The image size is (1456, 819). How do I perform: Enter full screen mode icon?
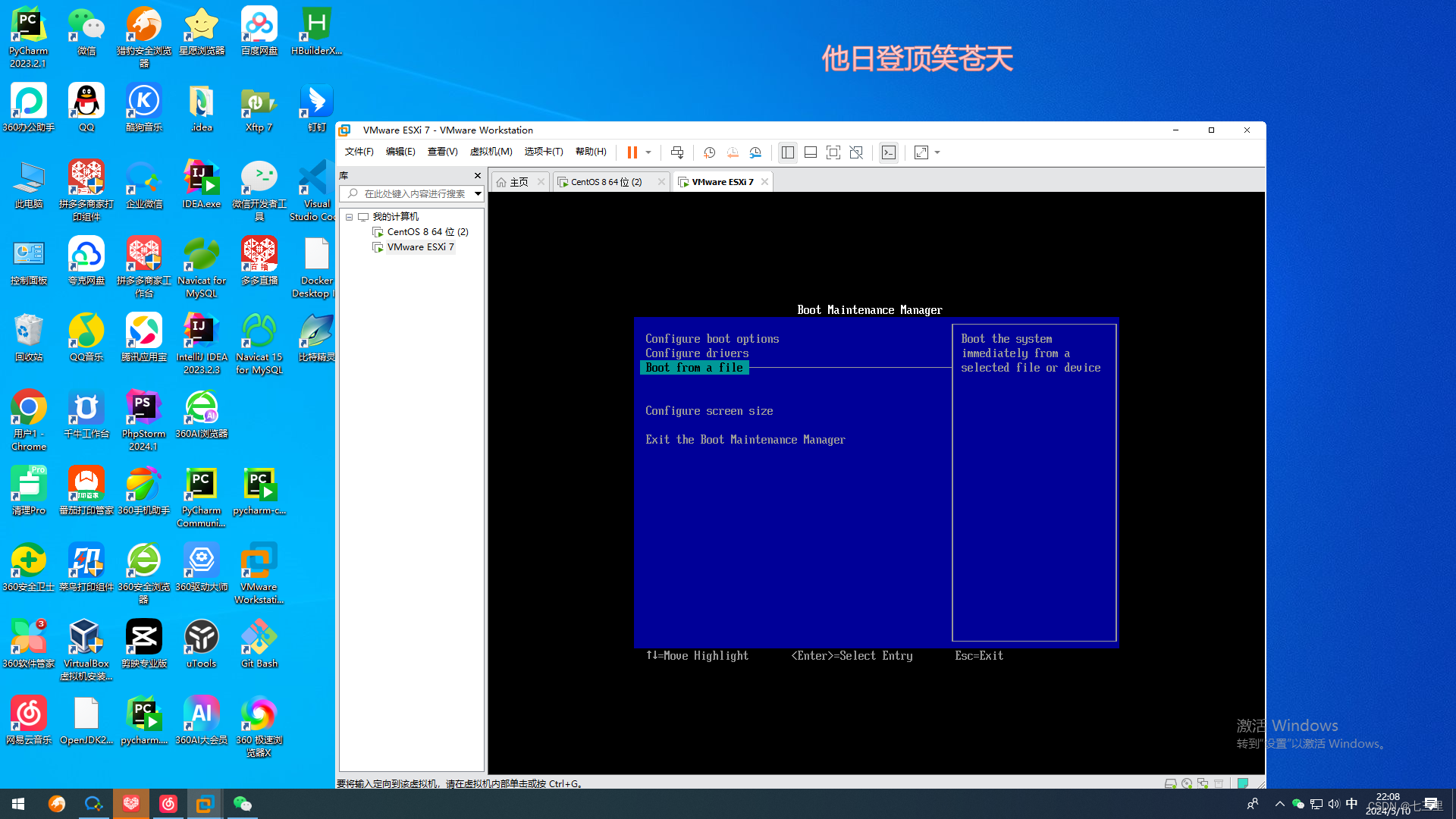[x=833, y=152]
